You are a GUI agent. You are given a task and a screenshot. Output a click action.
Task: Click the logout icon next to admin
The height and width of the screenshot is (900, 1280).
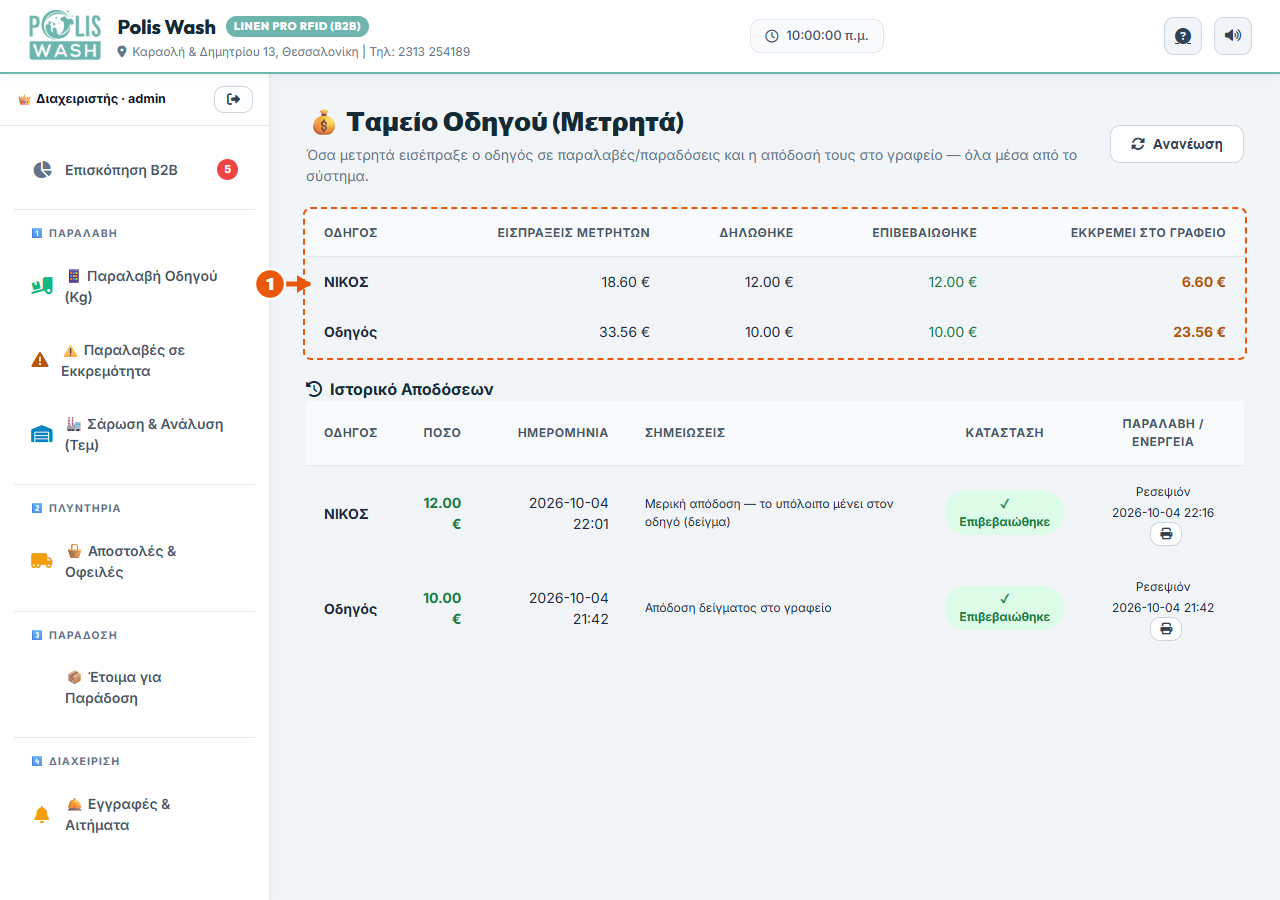[x=233, y=99]
